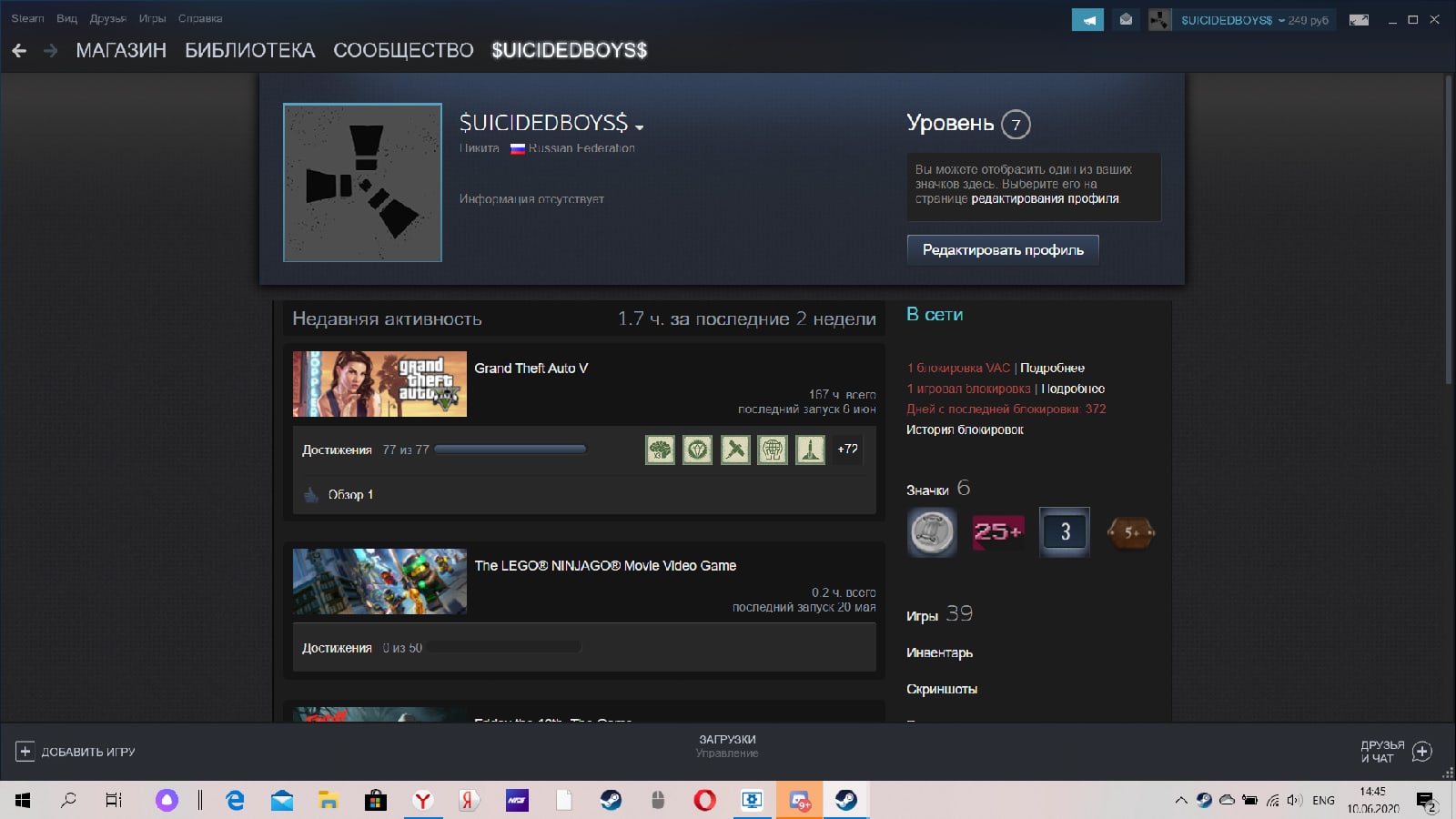Open the Big Picture mode icon

tap(1359, 19)
